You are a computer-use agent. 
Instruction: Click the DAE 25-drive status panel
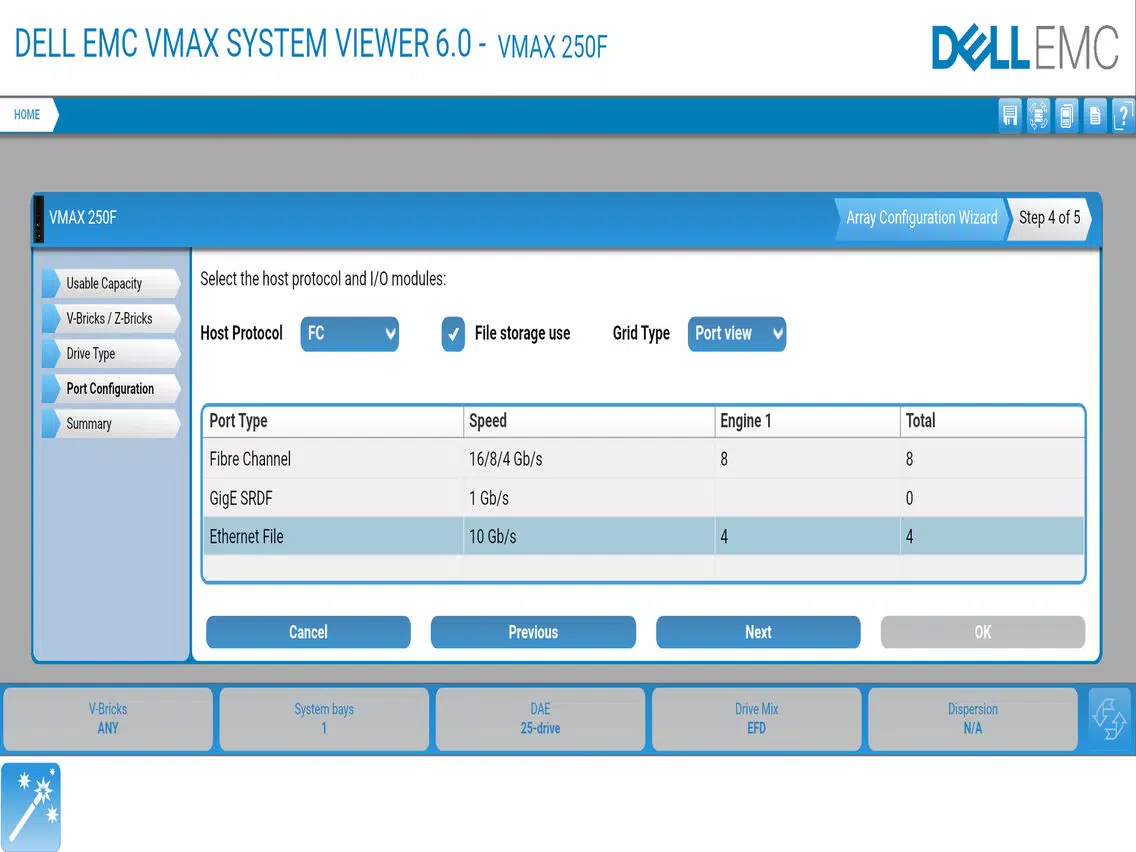click(x=540, y=719)
